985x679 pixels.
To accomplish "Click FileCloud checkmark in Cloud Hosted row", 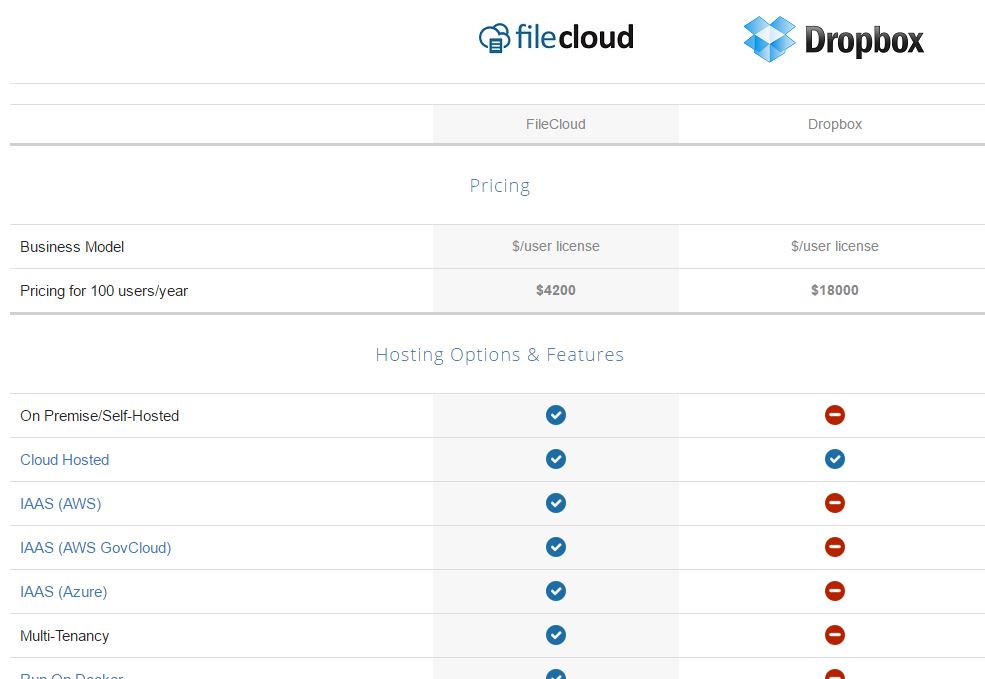I will click(x=556, y=459).
